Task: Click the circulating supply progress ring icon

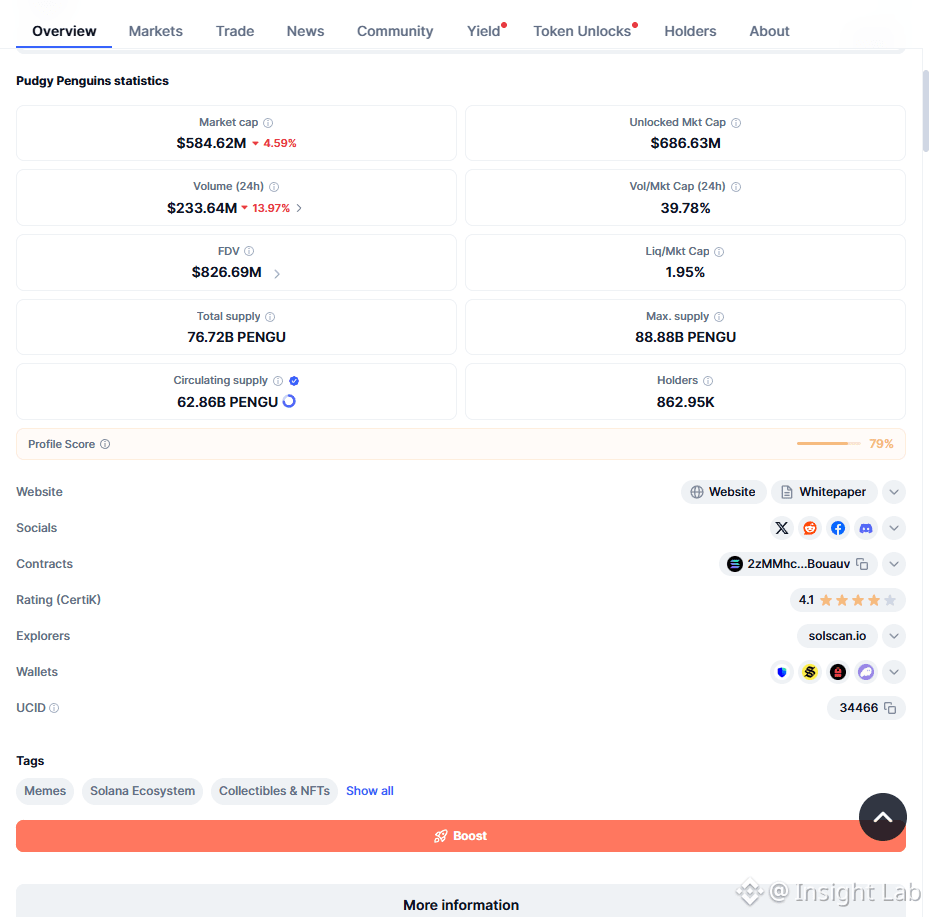Action: pyautogui.click(x=289, y=401)
